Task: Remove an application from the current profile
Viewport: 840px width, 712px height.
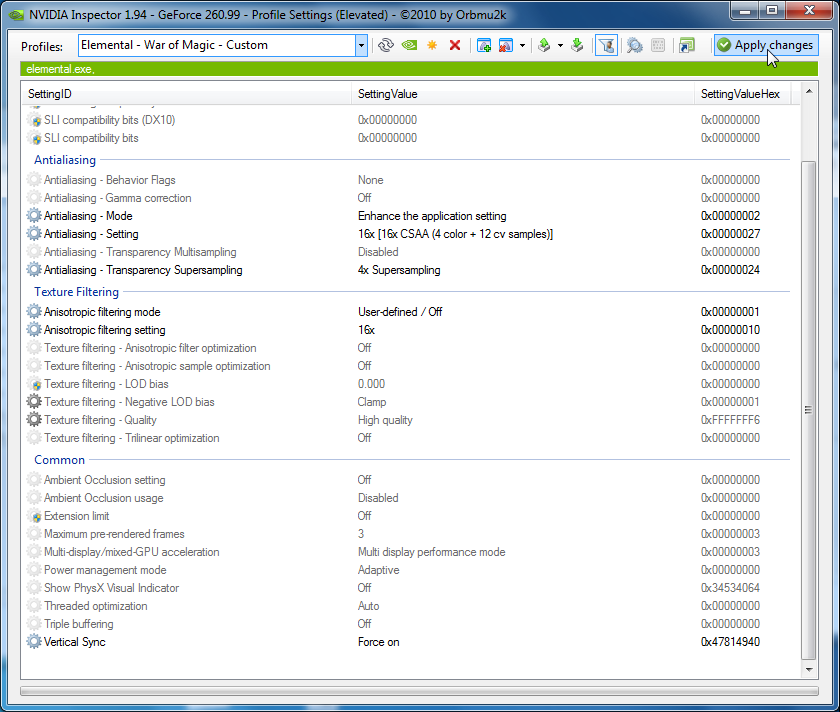Action: [506, 46]
